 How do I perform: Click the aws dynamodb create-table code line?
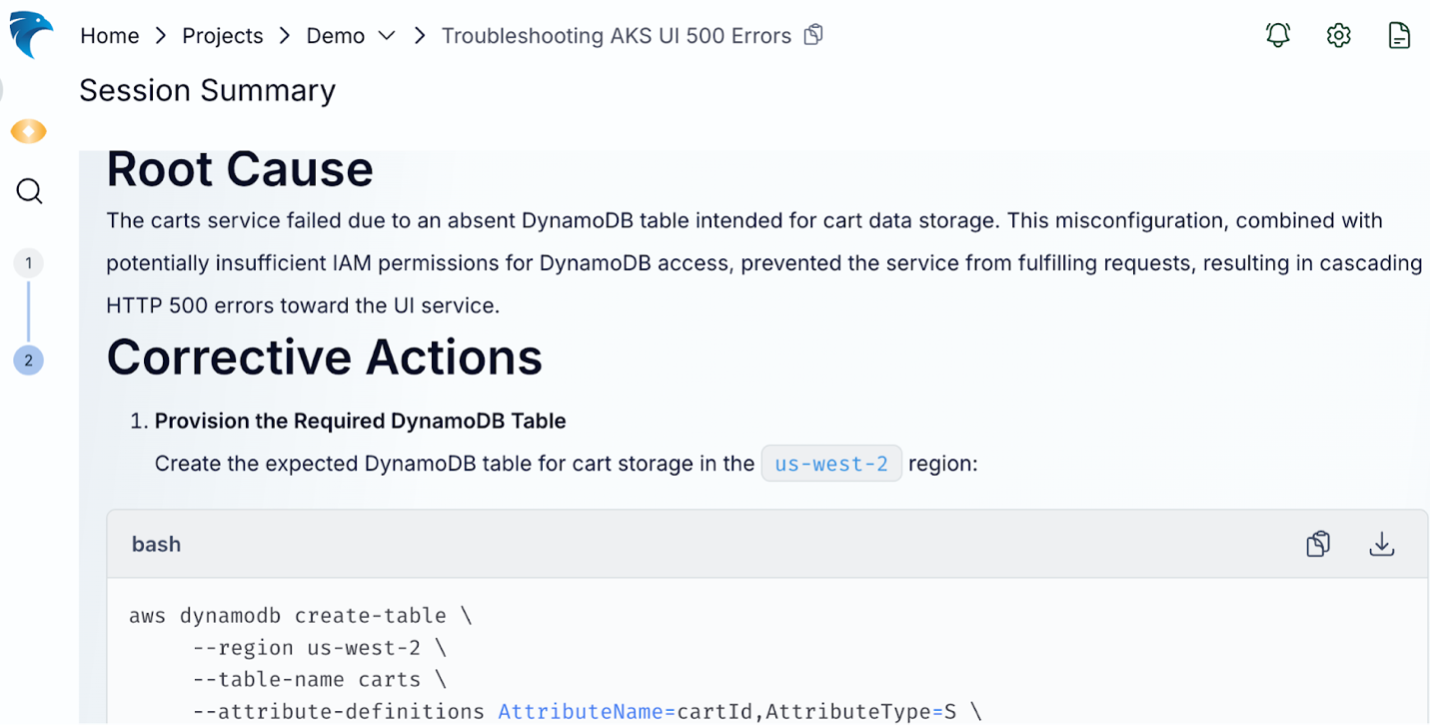click(300, 616)
